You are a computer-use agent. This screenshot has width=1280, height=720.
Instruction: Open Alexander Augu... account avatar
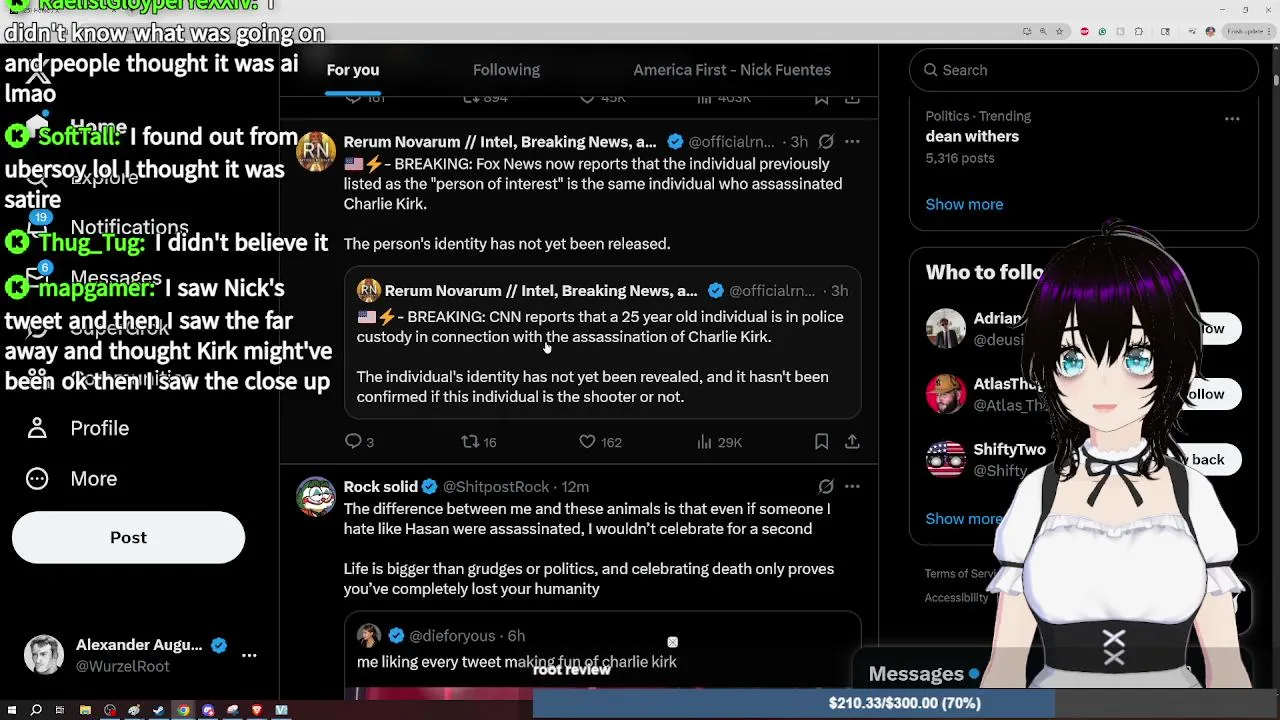pos(44,655)
